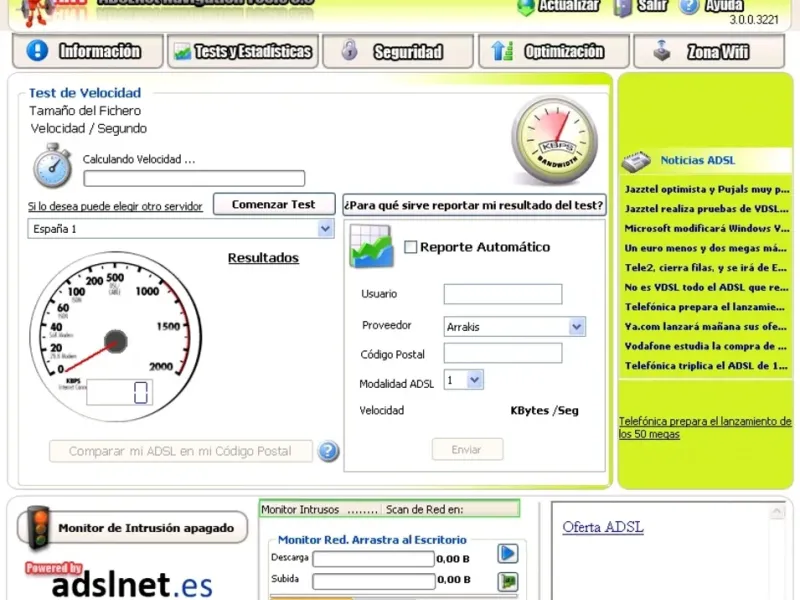This screenshot has width=800, height=600.
Task: Click the KBPS bandwidth gauge icon
Action: click(x=555, y=140)
